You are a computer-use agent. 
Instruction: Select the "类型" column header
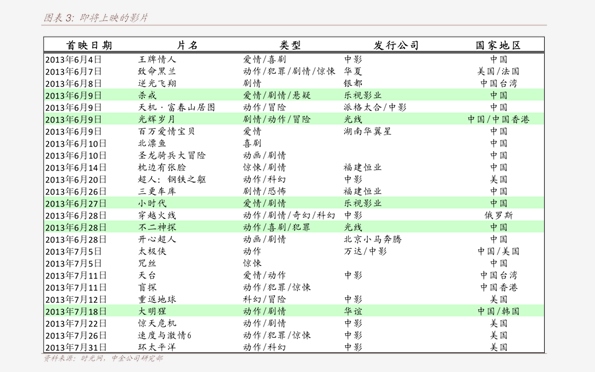(290, 46)
